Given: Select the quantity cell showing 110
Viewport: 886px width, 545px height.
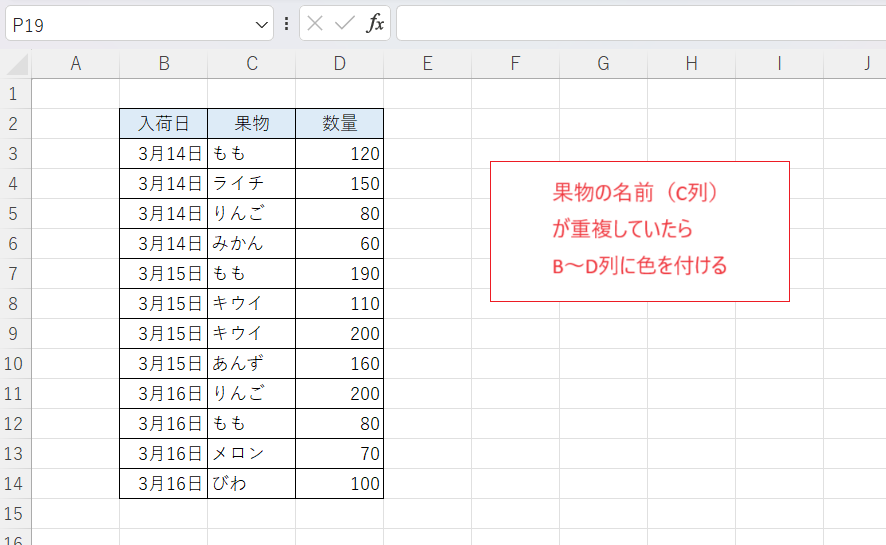Looking at the screenshot, I should [x=340, y=303].
